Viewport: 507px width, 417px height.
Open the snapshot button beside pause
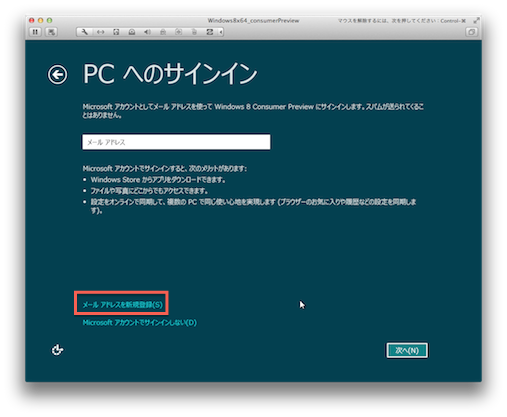point(51,32)
